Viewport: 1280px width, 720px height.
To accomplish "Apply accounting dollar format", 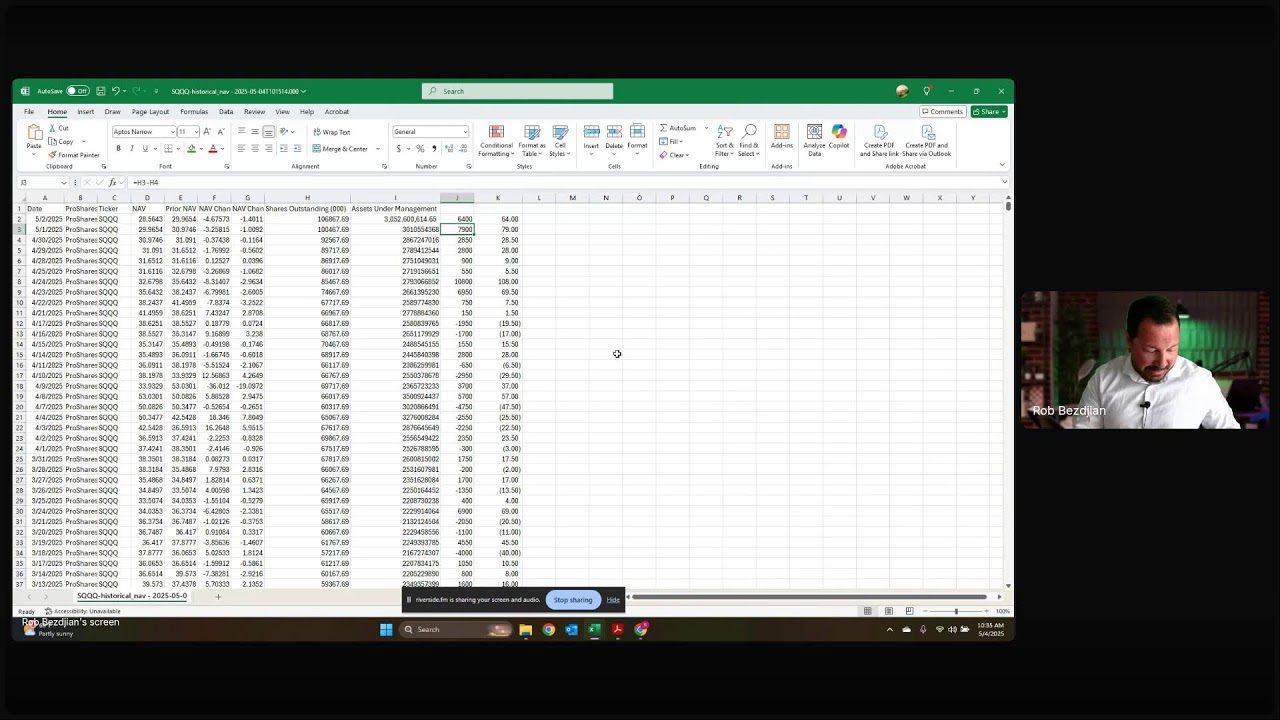I will coord(398,149).
